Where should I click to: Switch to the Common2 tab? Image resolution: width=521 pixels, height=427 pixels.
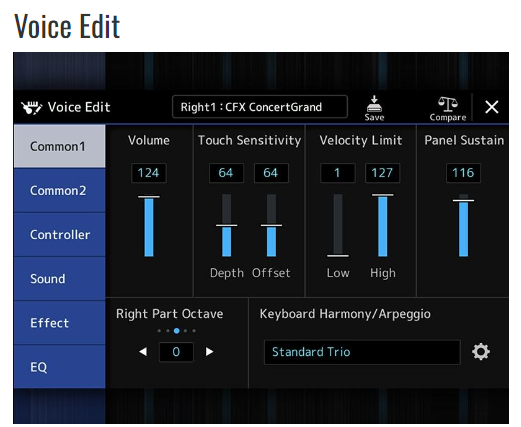tap(60, 190)
